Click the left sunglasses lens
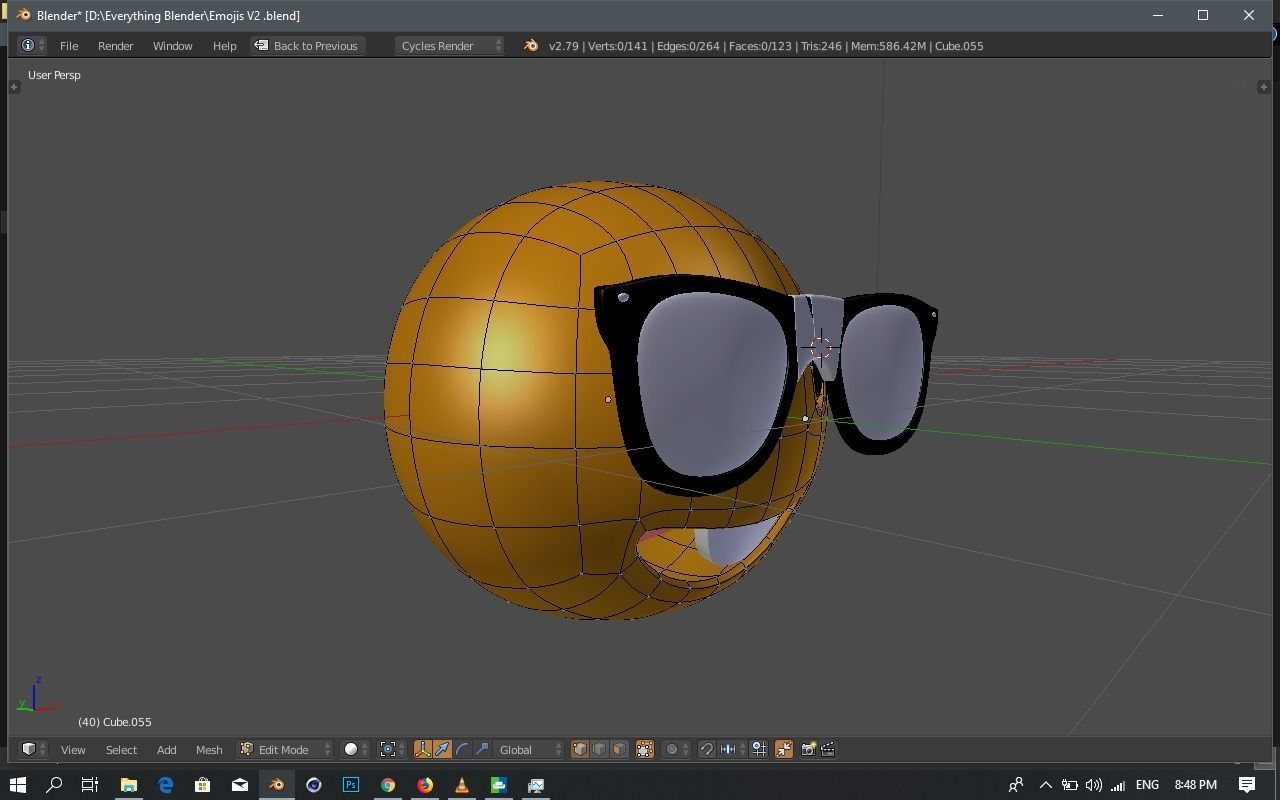 (711, 385)
